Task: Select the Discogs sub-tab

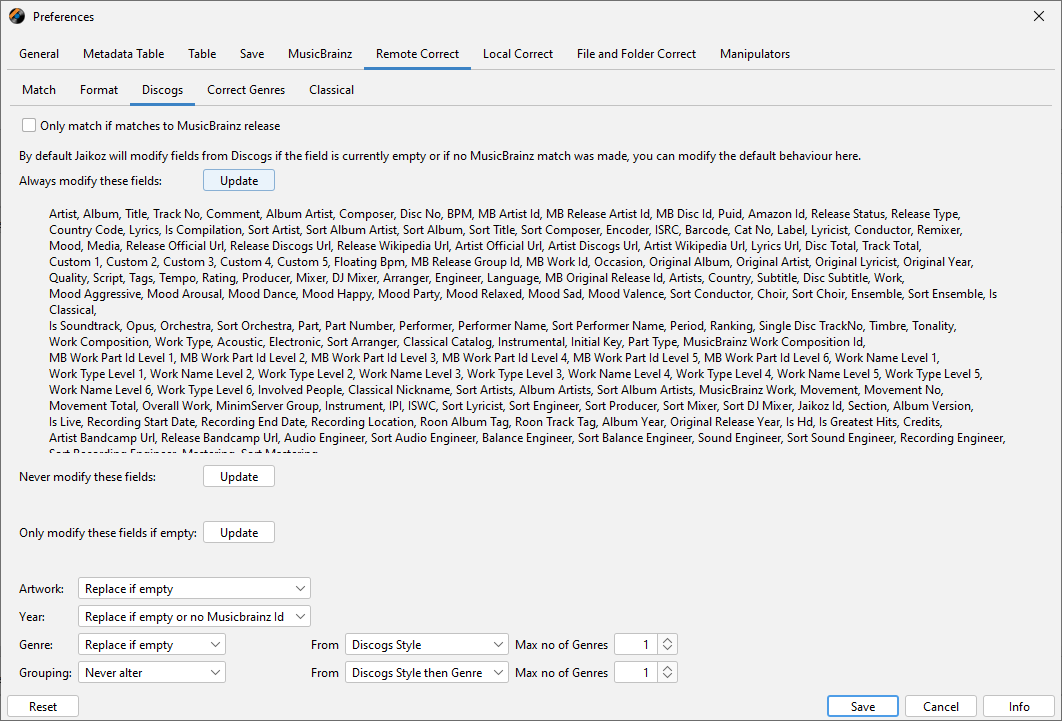Action: point(163,90)
